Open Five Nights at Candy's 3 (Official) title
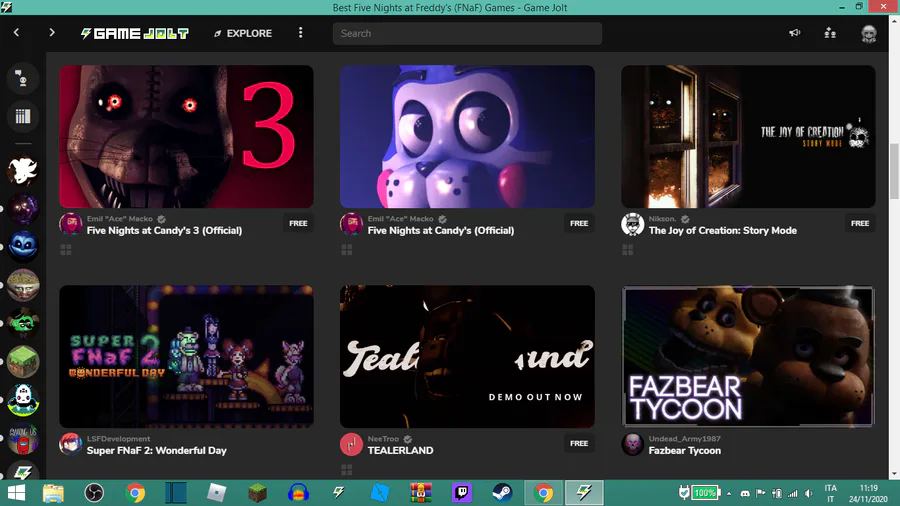Viewport: 900px width, 506px height. tap(164, 231)
